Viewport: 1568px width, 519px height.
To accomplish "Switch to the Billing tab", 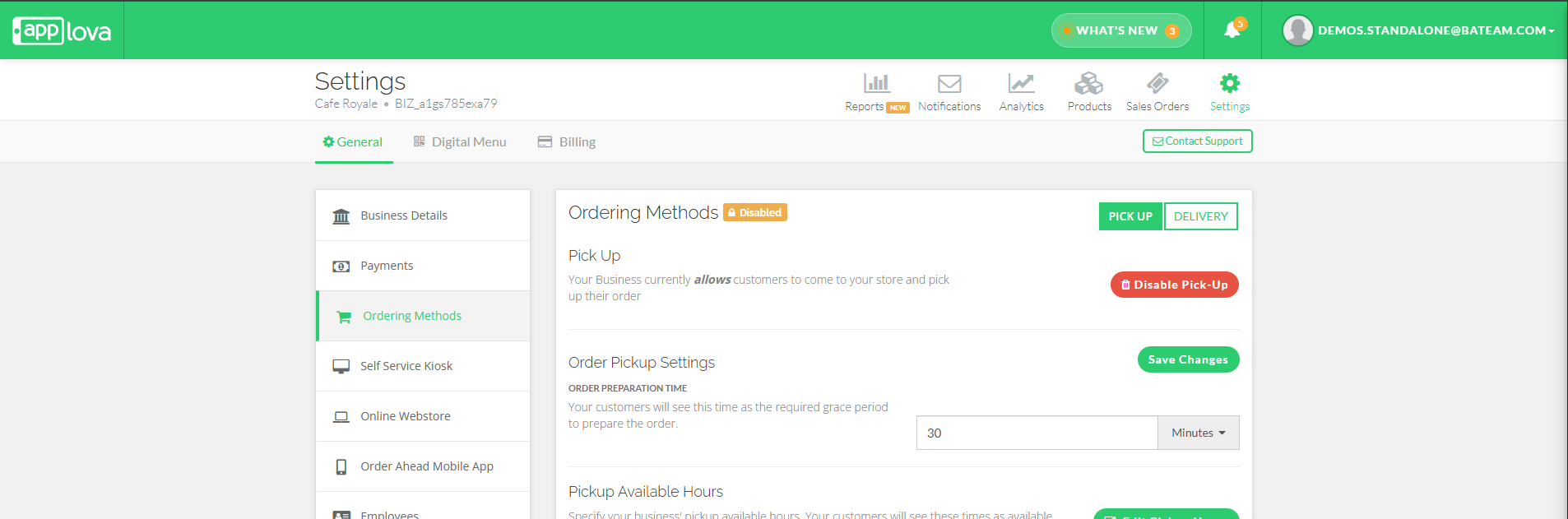I will pyautogui.click(x=567, y=141).
